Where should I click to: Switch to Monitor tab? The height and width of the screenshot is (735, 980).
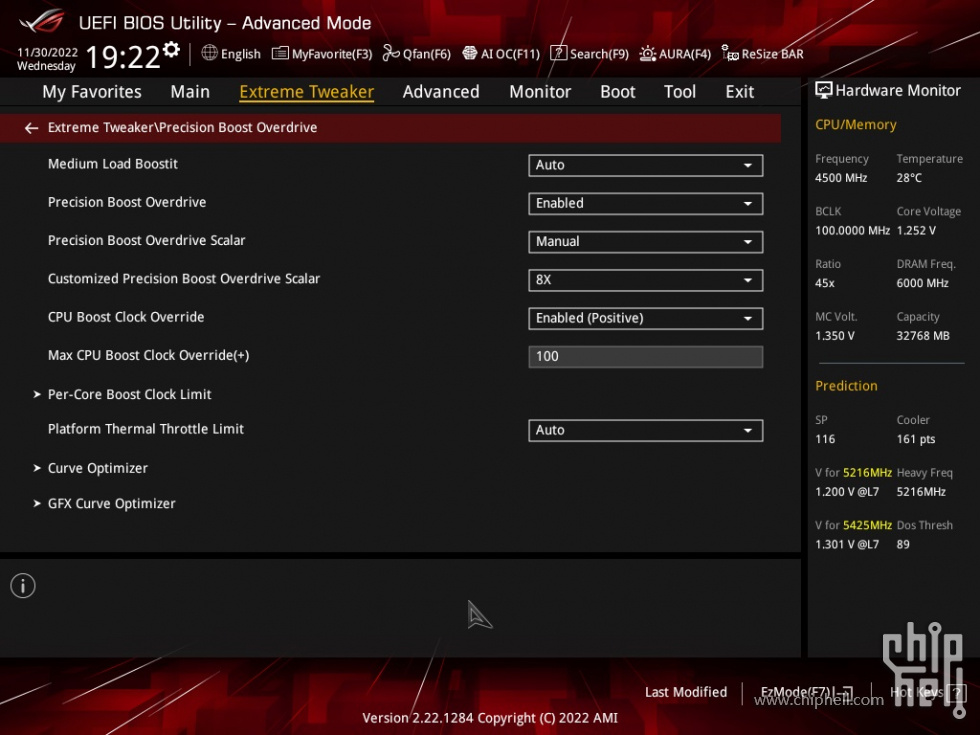(540, 92)
